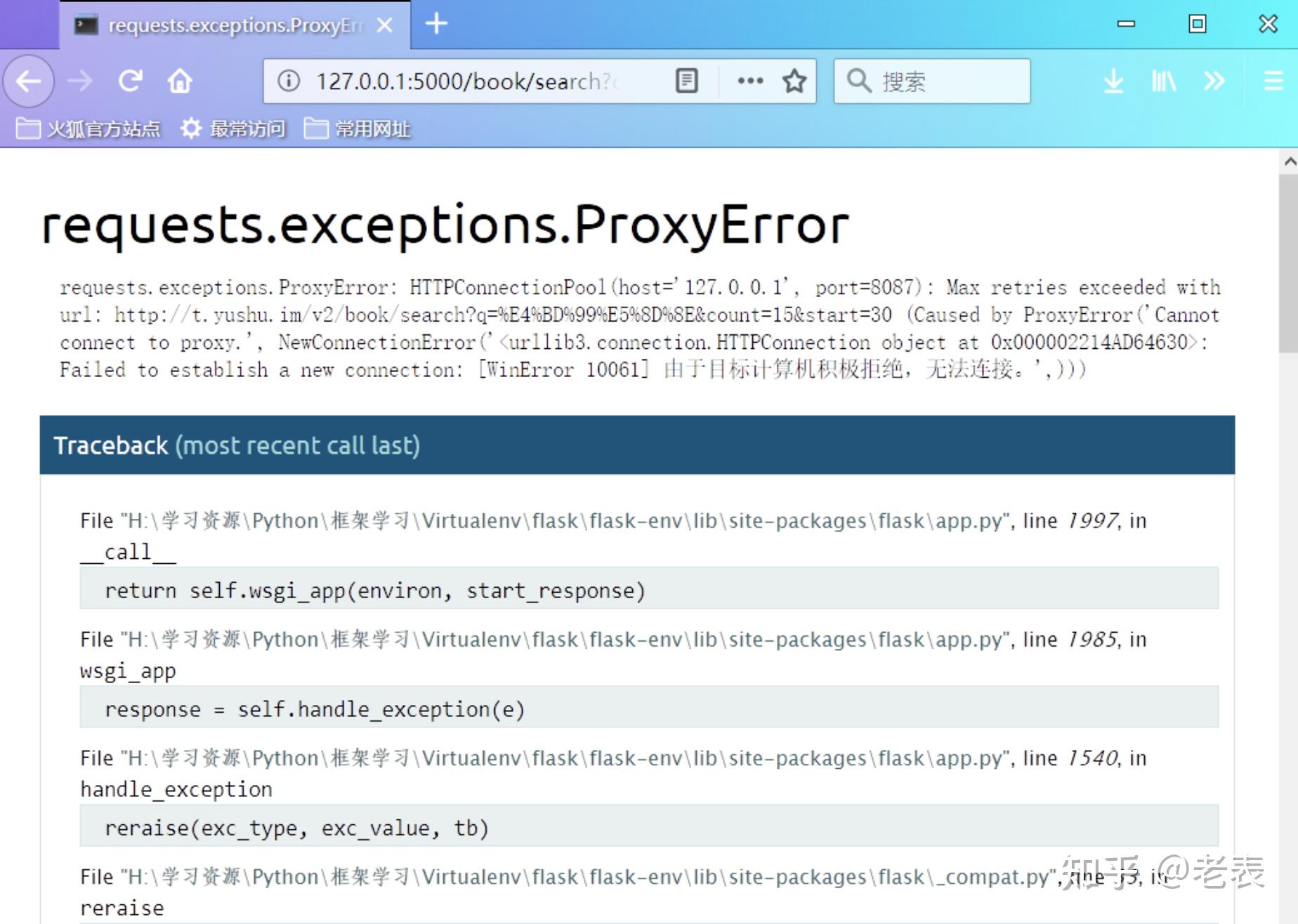This screenshot has width=1298, height=924.
Task: Click the Forward navigation arrow
Action: pyautogui.click(x=79, y=81)
